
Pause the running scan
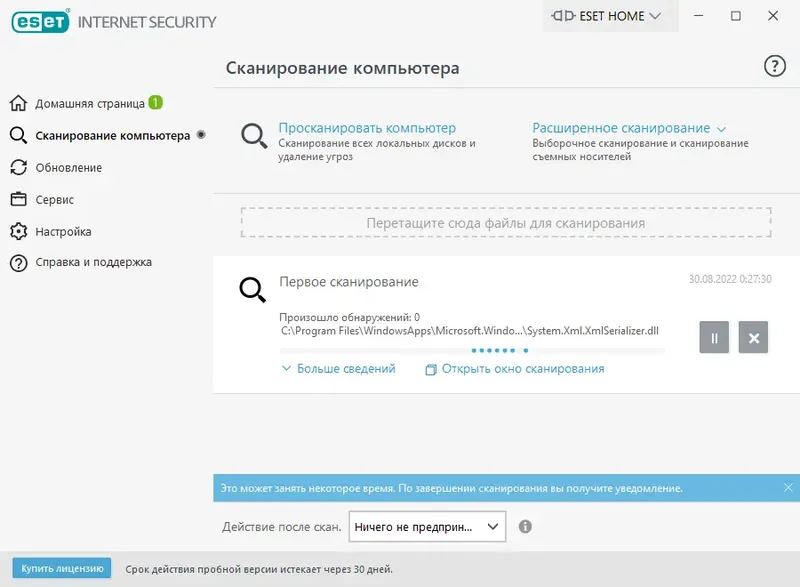[x=714, y=339]
